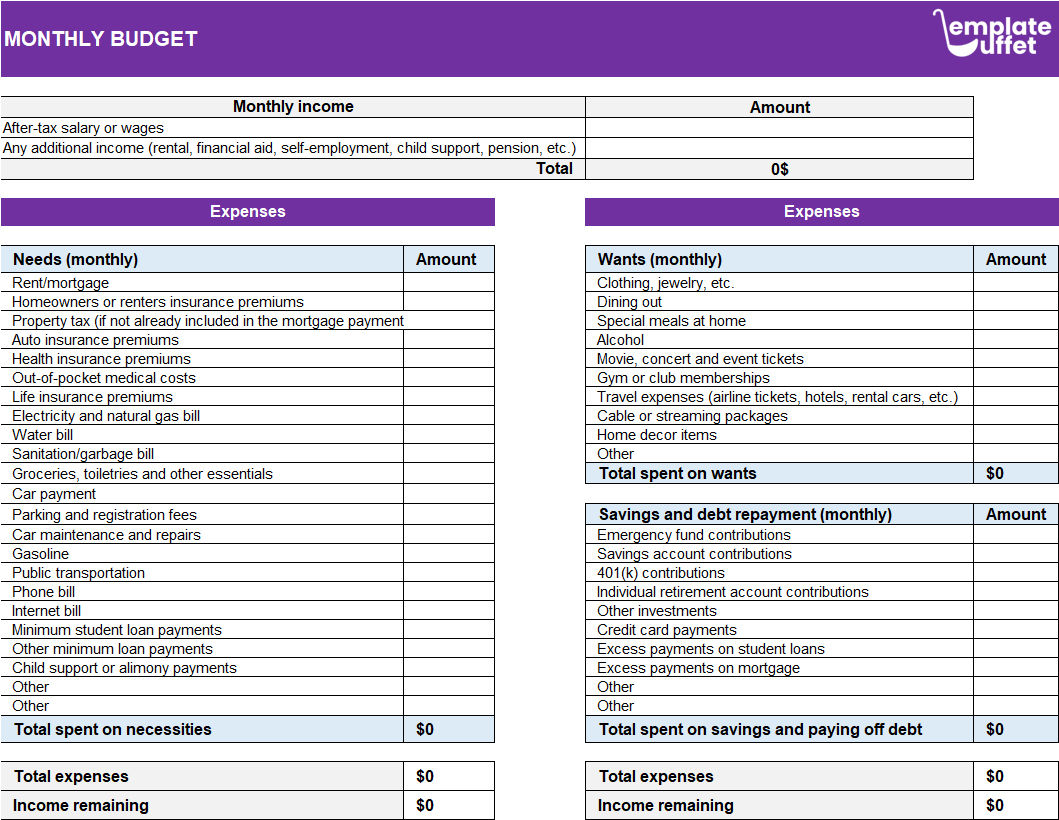The image size is (1059, 820).
Task: Click the Monthly income column header
Action: tap(293, 106)
